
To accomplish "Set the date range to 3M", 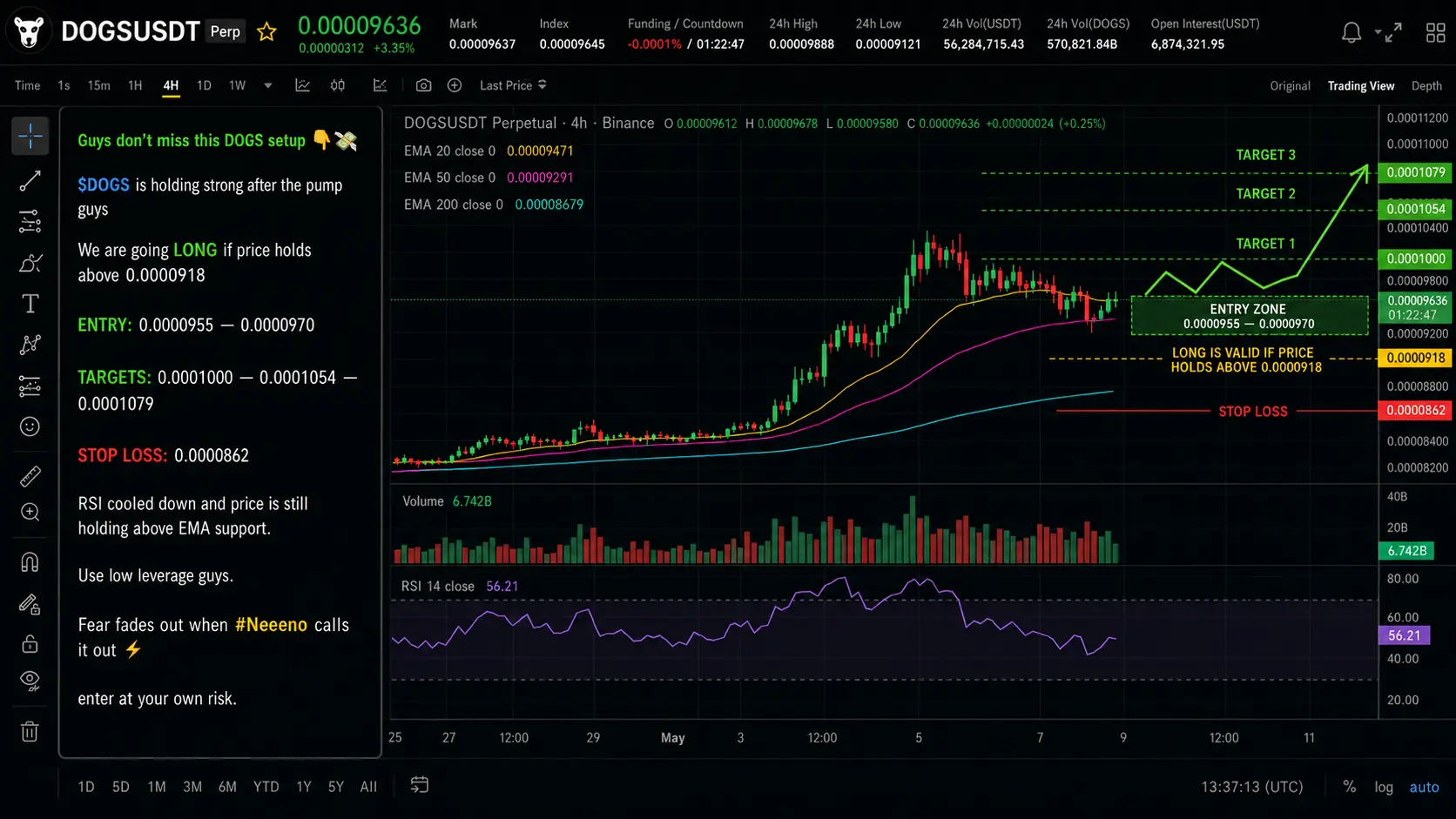I will coord(192,787).
